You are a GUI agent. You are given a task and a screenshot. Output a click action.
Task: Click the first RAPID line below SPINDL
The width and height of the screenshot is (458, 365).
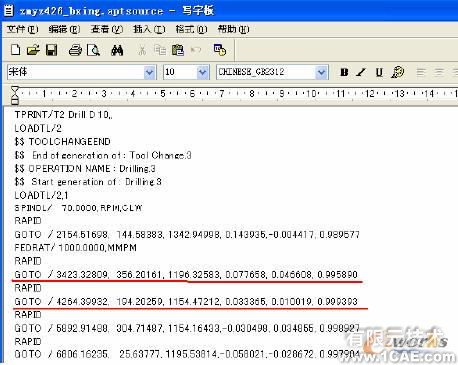tap(28, 221)
